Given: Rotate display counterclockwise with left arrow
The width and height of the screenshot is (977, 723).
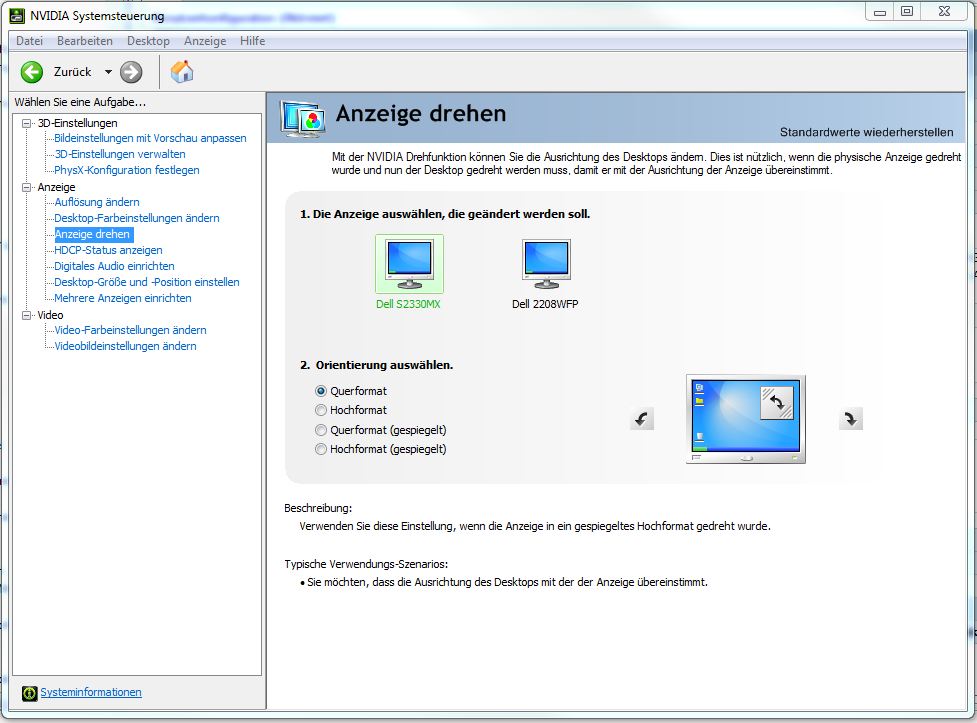Looking at the screenshot, I should 642,419.
